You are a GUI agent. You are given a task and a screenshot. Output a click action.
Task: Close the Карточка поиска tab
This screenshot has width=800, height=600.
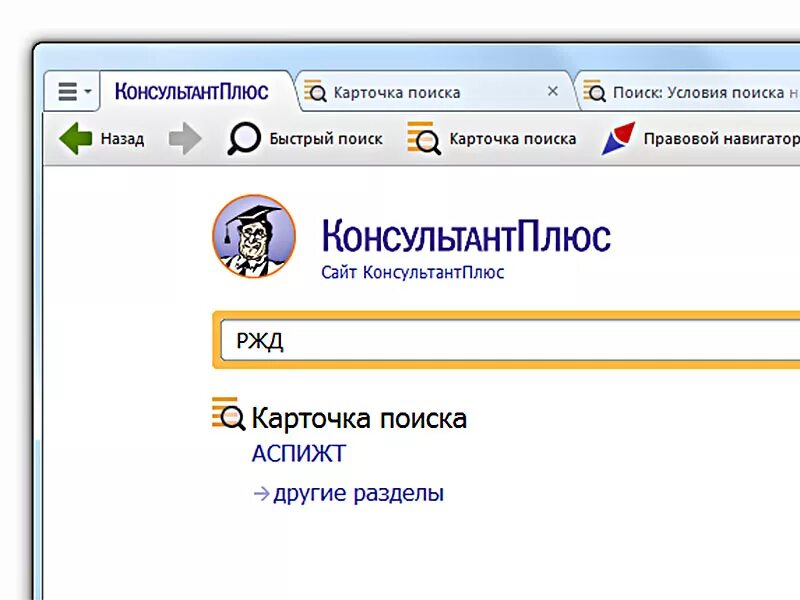[553, 91]
